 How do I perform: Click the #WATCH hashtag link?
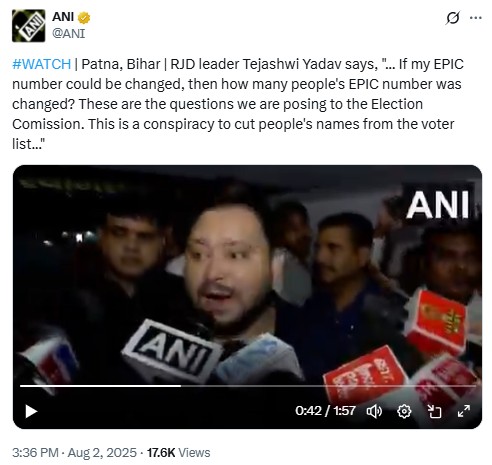[x=42, y=64]
